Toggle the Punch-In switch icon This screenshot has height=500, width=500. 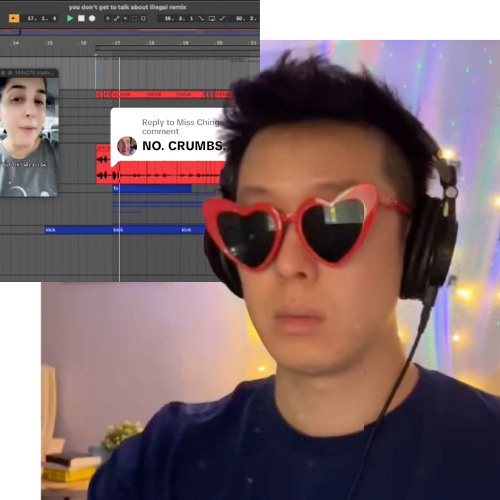click(x=201, y=19)
